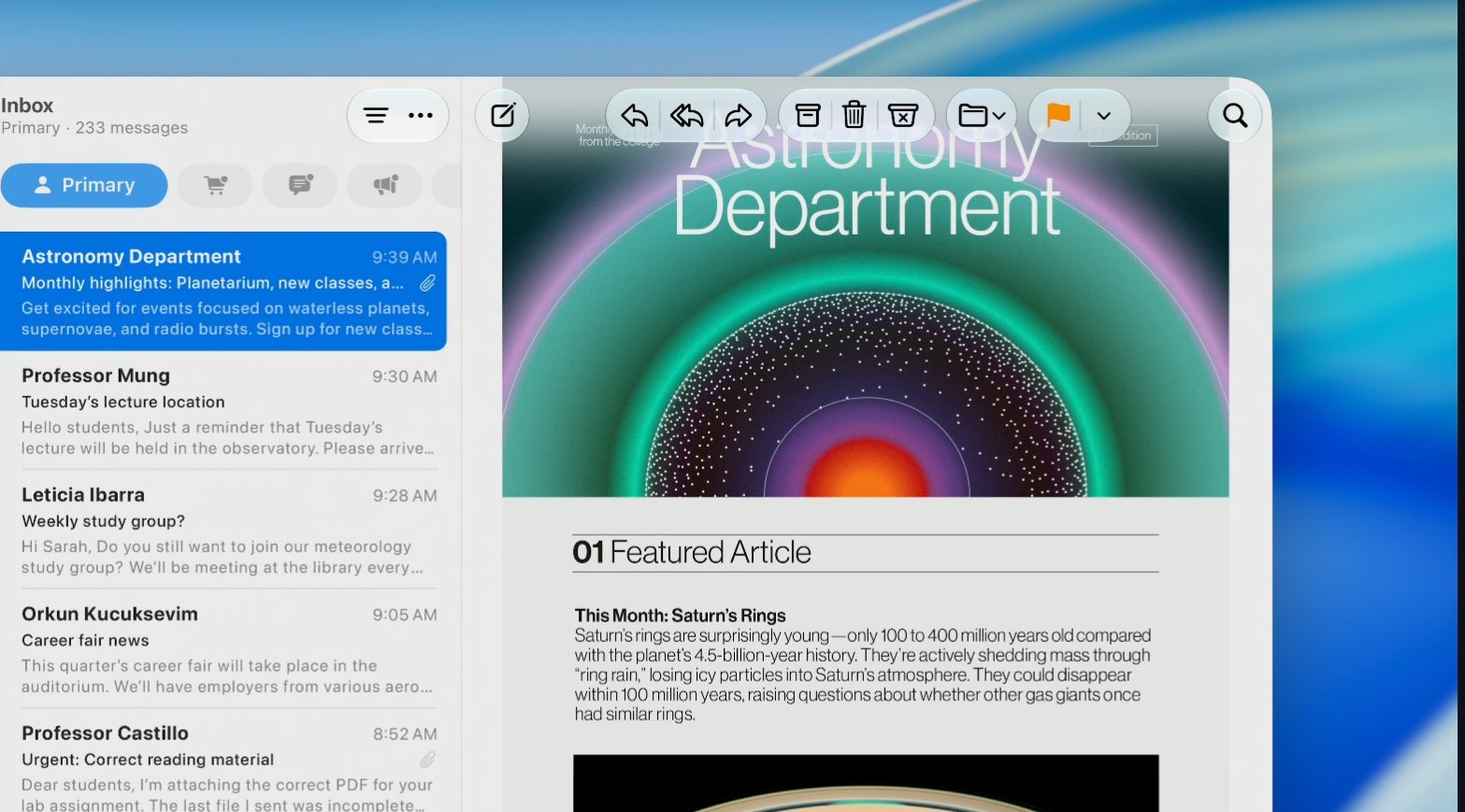This screenshot has height=812, width=1465.
Task: Open Orkun Kucuksevim's Career fair news email
Action: point(223,649)
